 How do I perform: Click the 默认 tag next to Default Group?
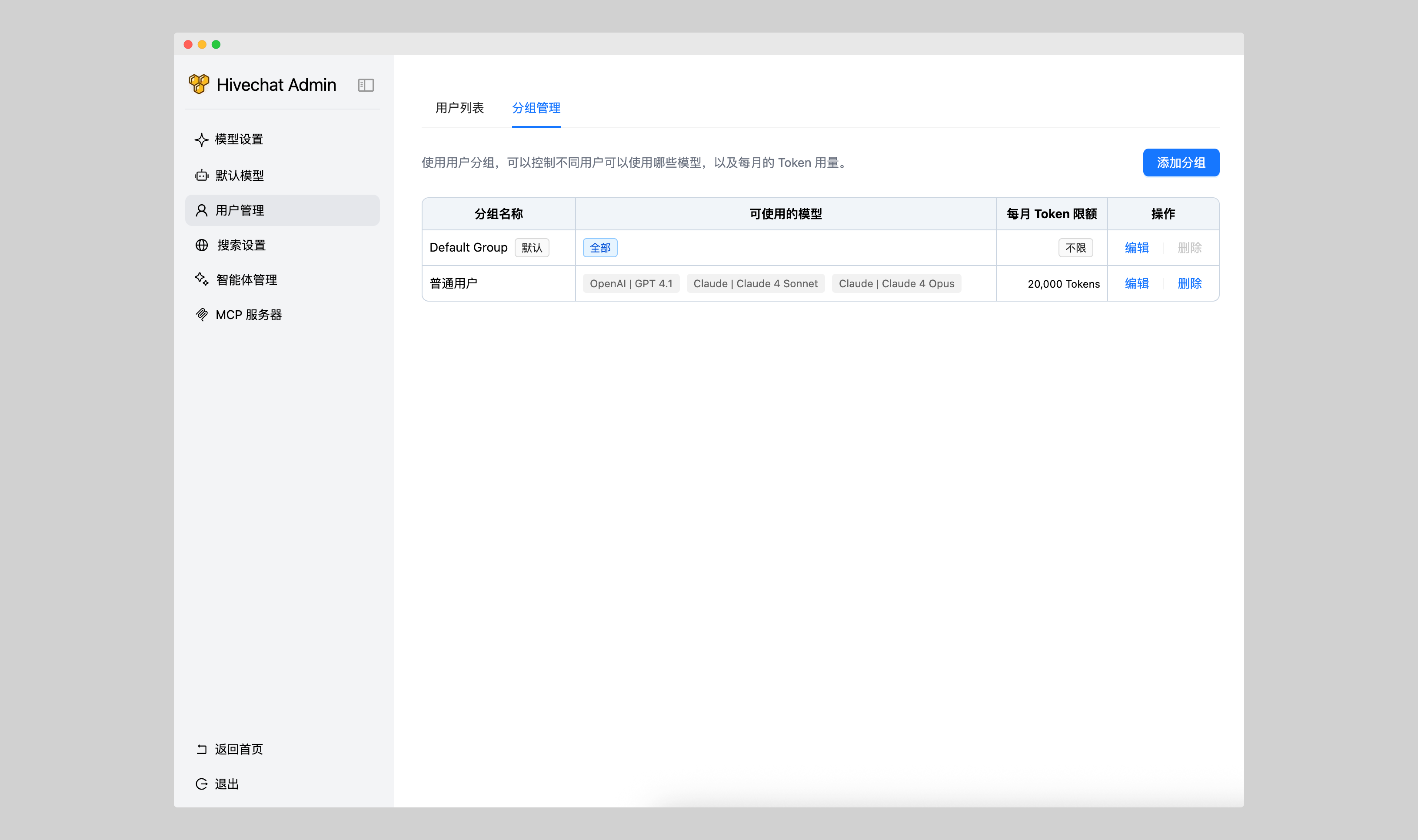(x=532, y=248)
